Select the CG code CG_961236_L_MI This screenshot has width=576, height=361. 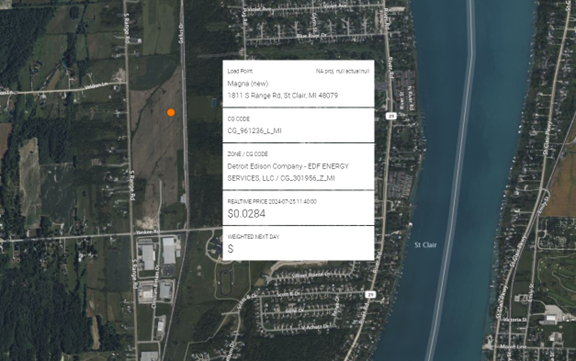[x=254, y=131]
